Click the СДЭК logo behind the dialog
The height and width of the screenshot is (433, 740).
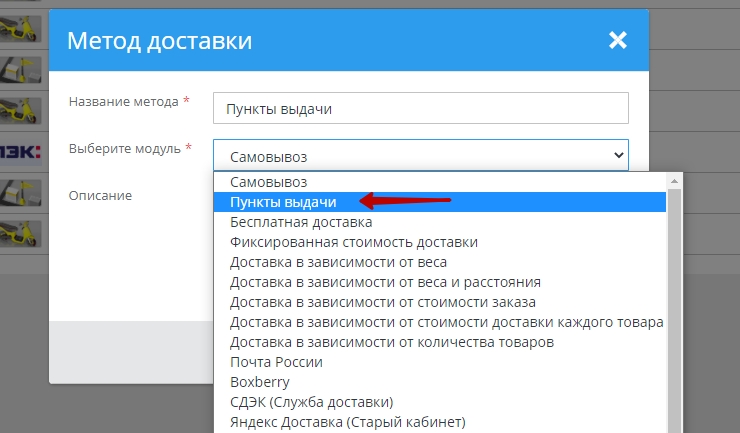[20, 151]
